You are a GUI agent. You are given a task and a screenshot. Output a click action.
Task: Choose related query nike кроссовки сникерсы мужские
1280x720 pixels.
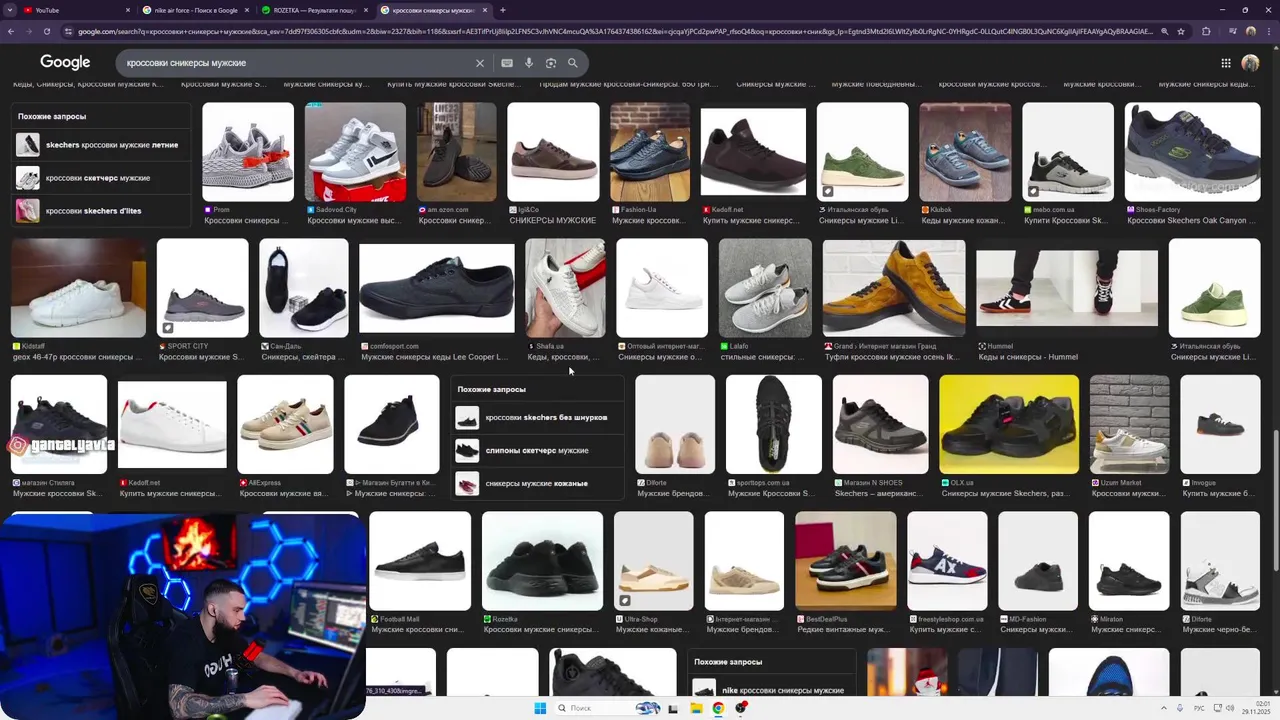click(772, 690)
